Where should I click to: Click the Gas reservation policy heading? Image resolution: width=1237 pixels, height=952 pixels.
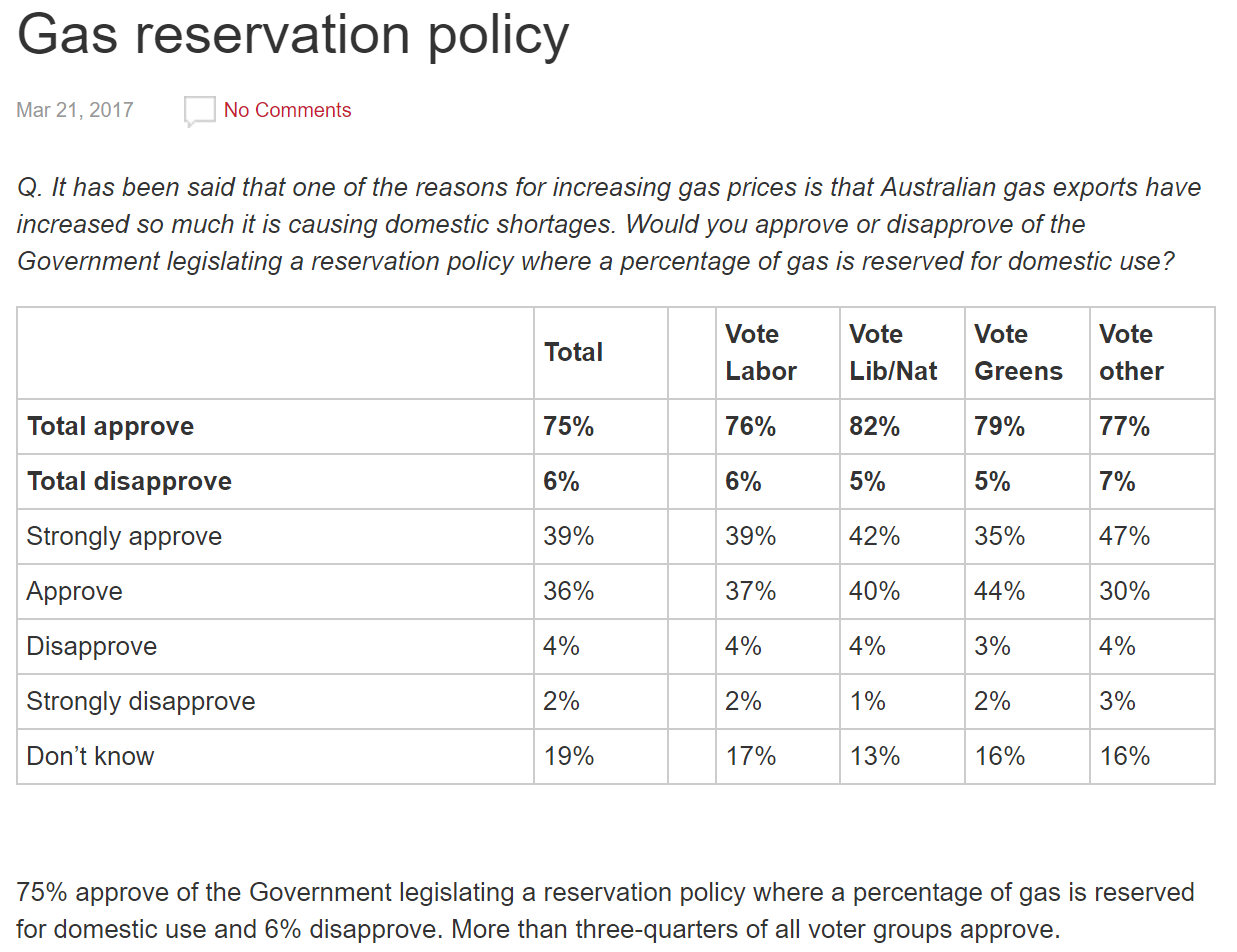click(x=293, y=34)
